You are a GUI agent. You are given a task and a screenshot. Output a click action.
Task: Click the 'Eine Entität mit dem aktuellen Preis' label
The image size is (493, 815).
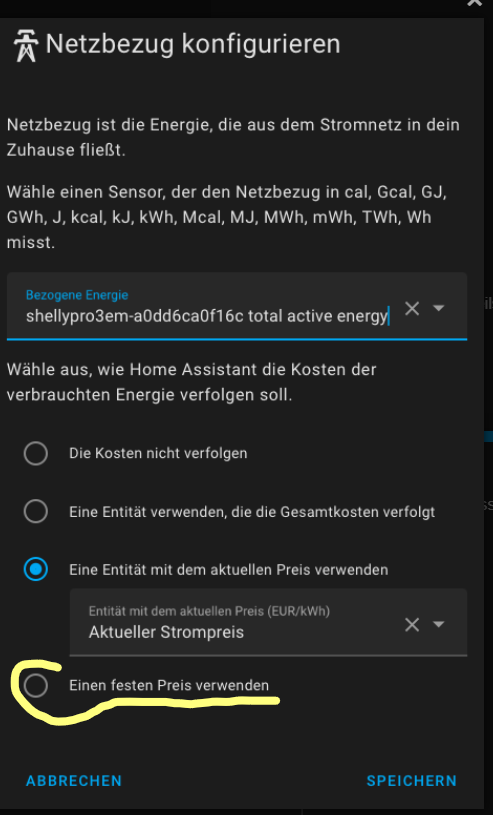tap(229, 570)
